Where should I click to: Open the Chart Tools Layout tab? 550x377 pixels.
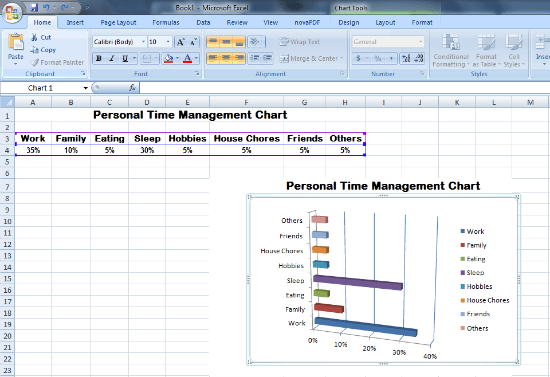tap(385, 22)
